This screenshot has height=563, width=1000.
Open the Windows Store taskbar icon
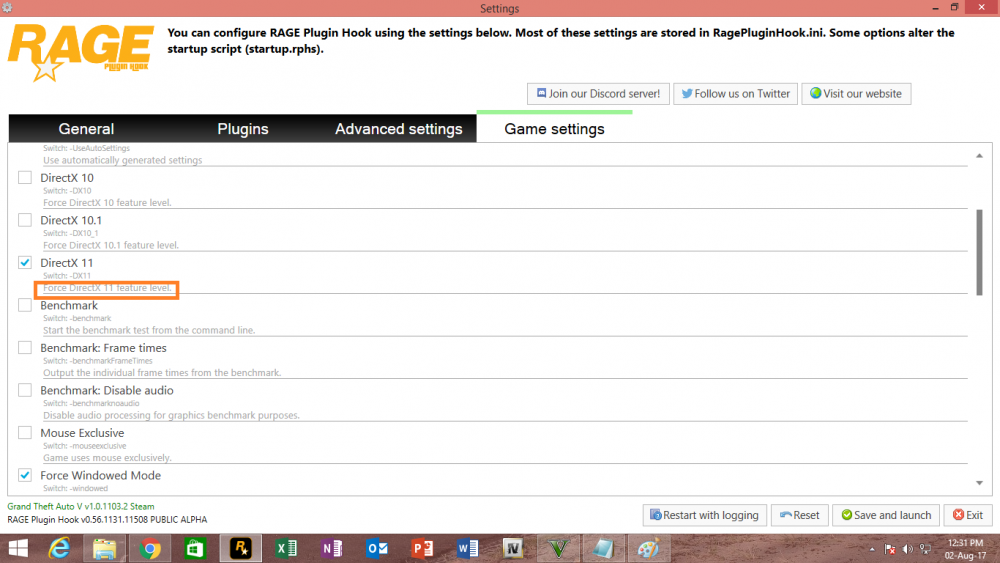[195, 548]
